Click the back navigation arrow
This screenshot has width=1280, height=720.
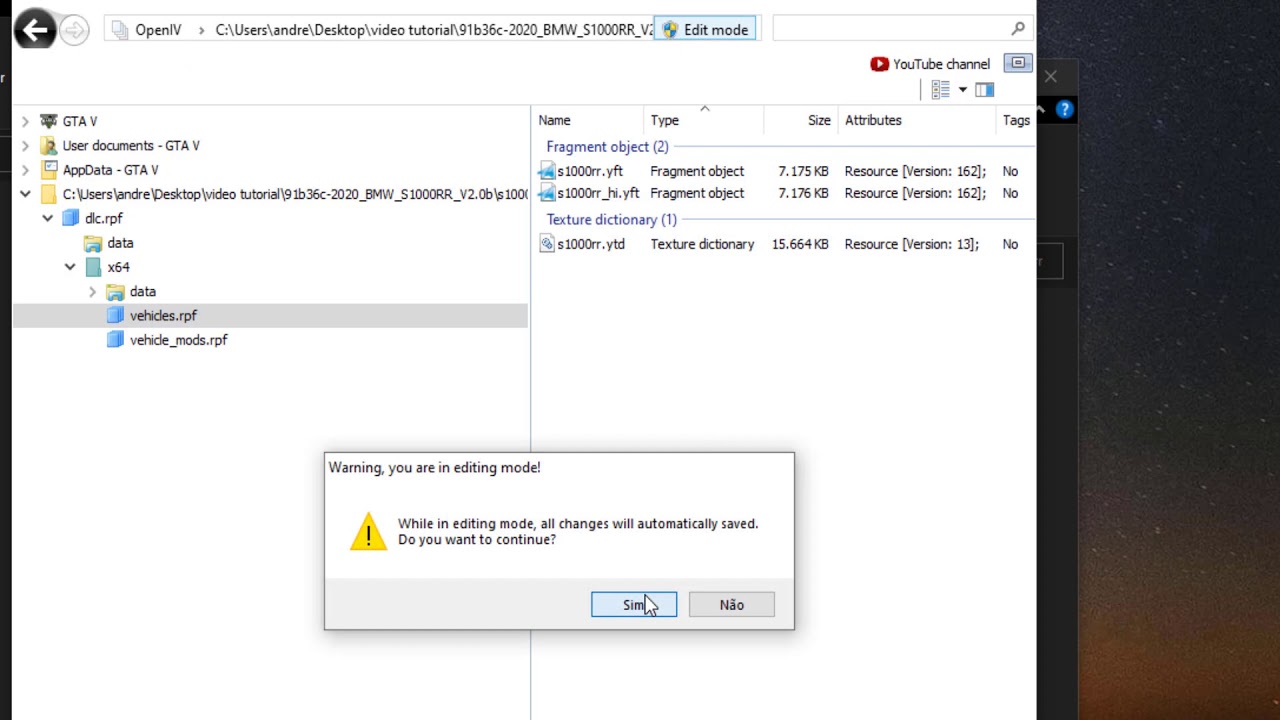point(36,30)
